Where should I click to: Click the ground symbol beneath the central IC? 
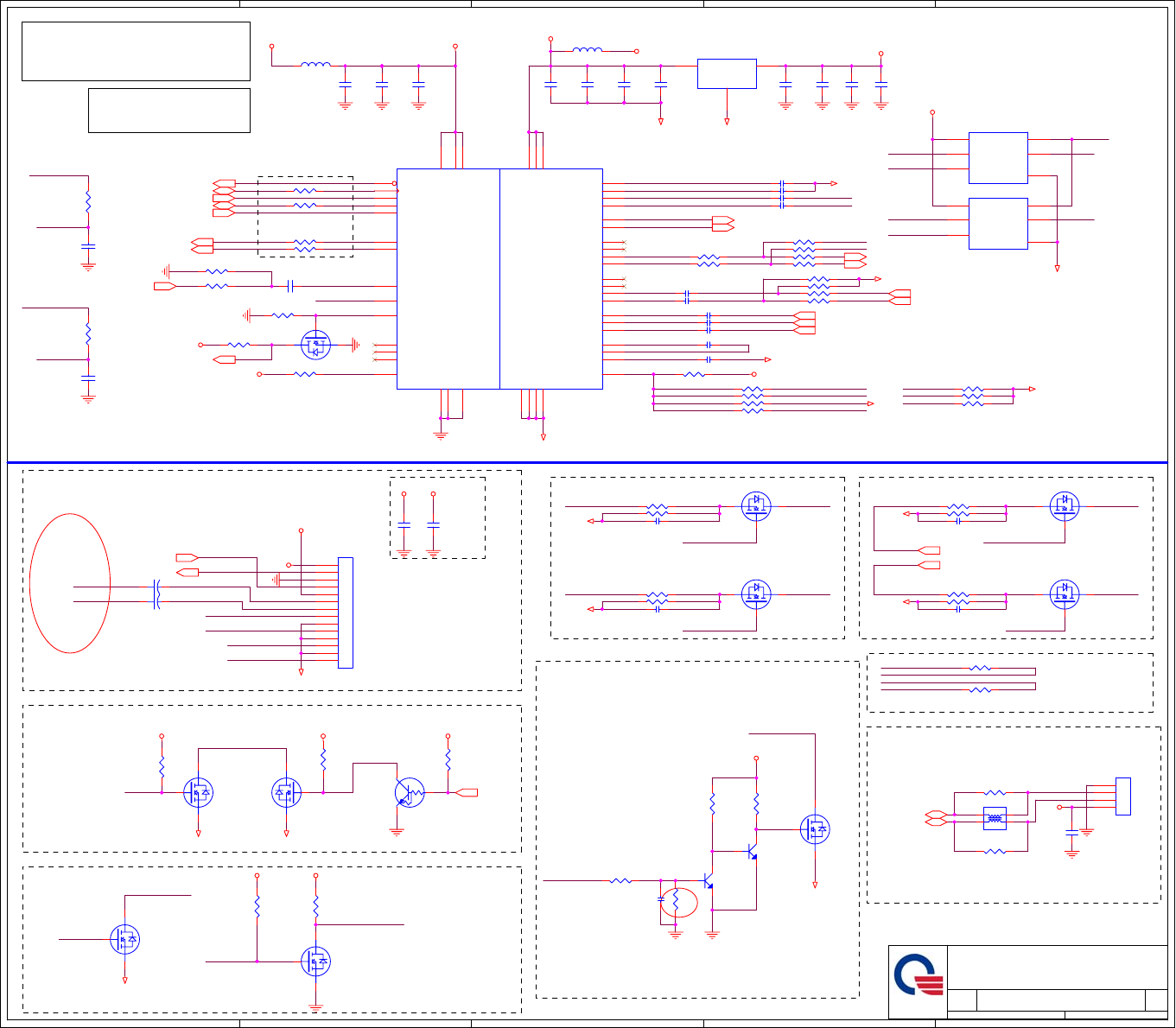(x=441, y=435)
